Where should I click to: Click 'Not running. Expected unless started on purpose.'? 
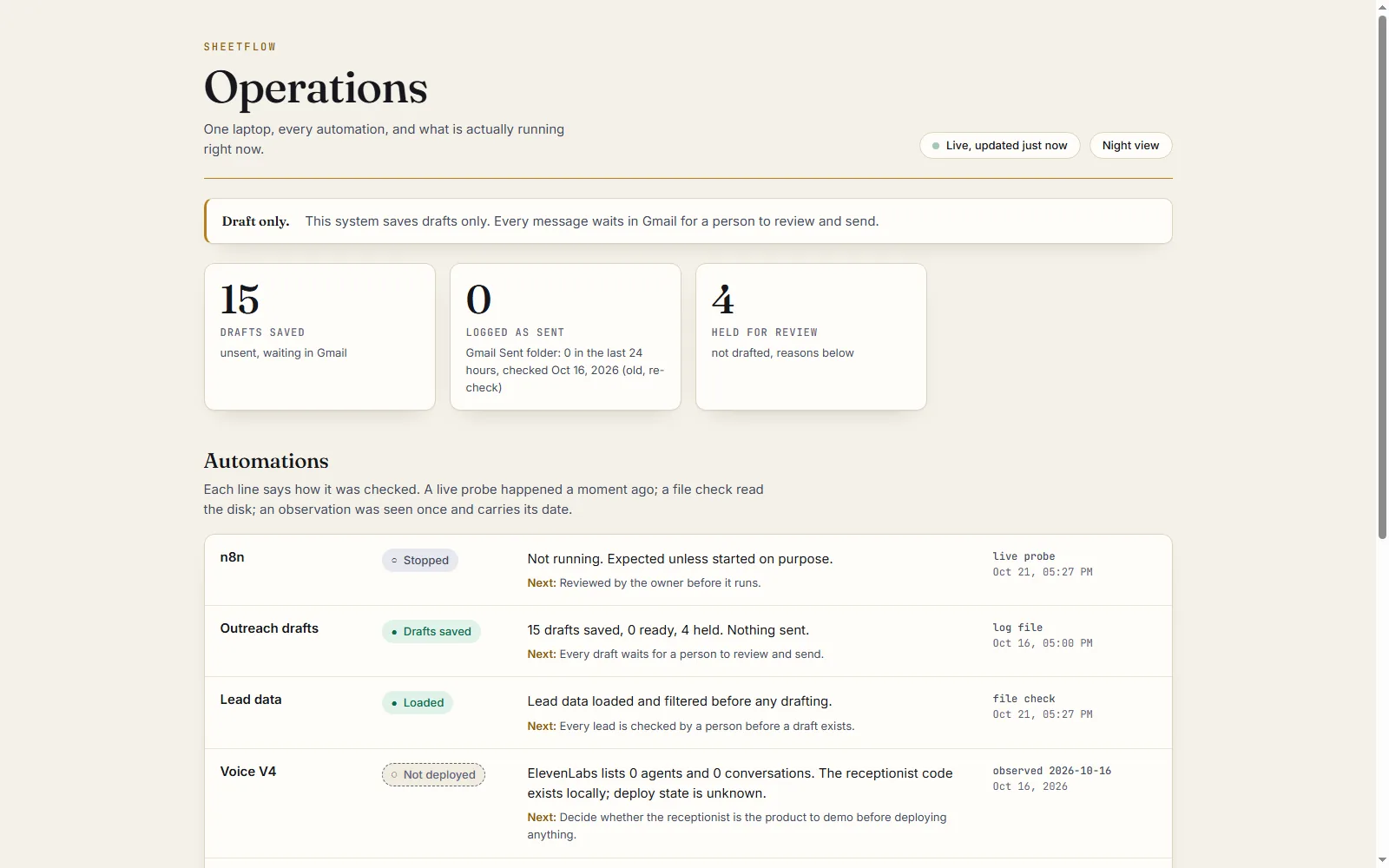coord(680,559)
